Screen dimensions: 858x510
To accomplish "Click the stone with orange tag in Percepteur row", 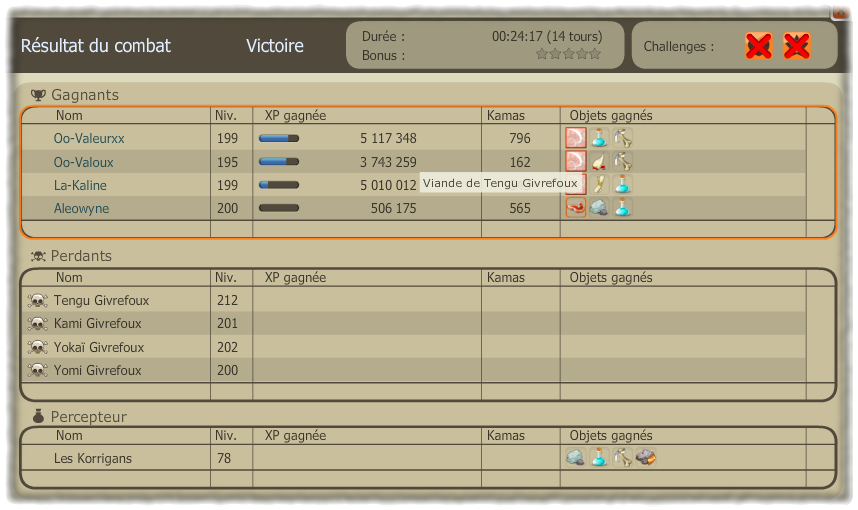I will (646, 457).
